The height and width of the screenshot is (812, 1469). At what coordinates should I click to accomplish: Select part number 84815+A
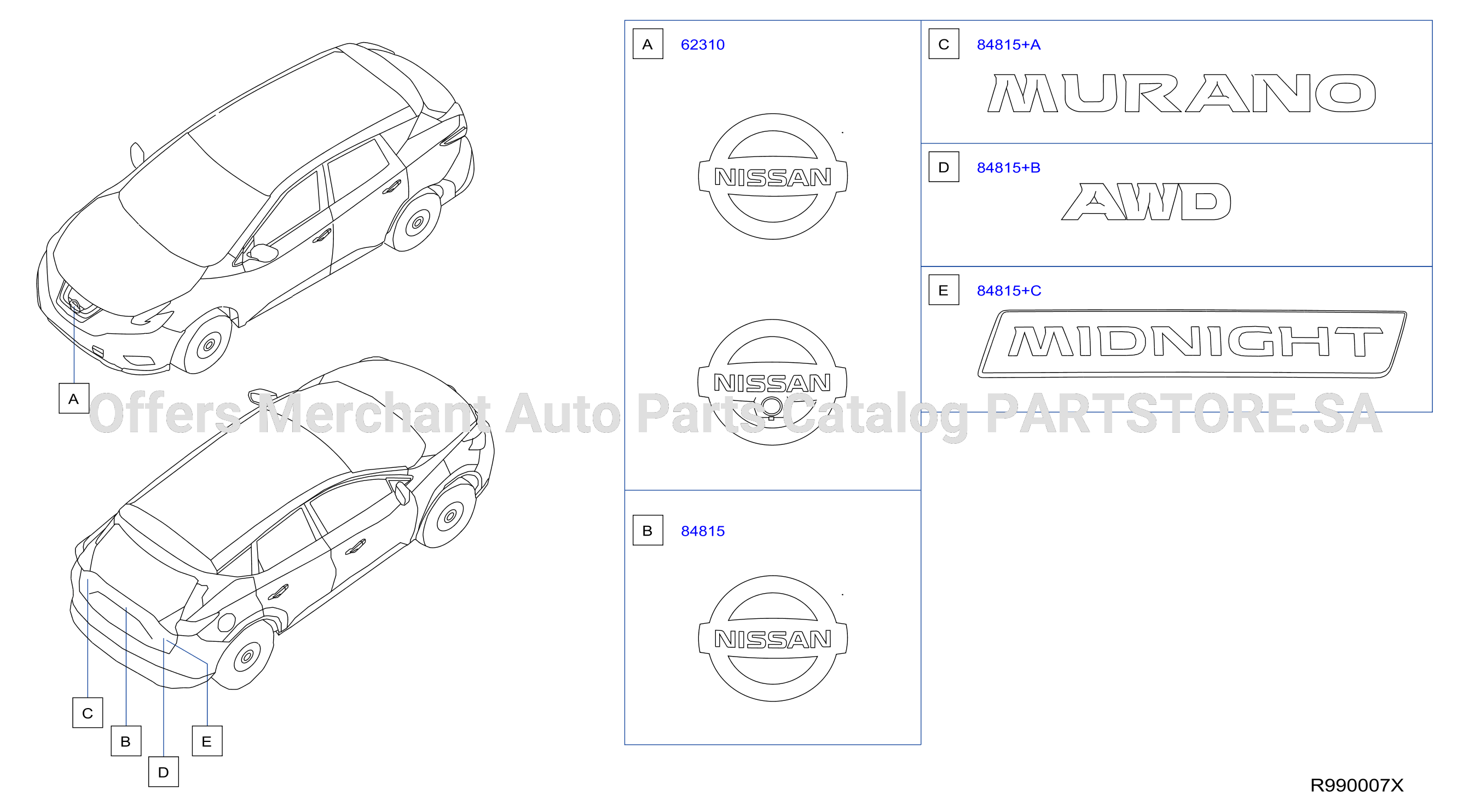[x=1009, y=44]
